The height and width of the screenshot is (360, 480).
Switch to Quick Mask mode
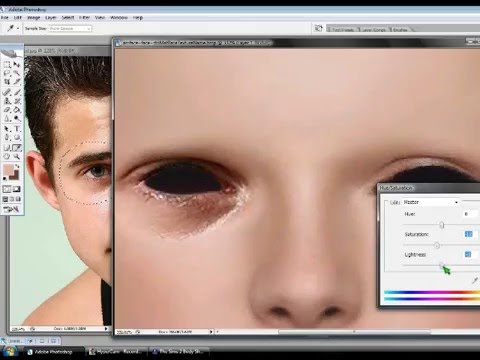coord(17,189)
